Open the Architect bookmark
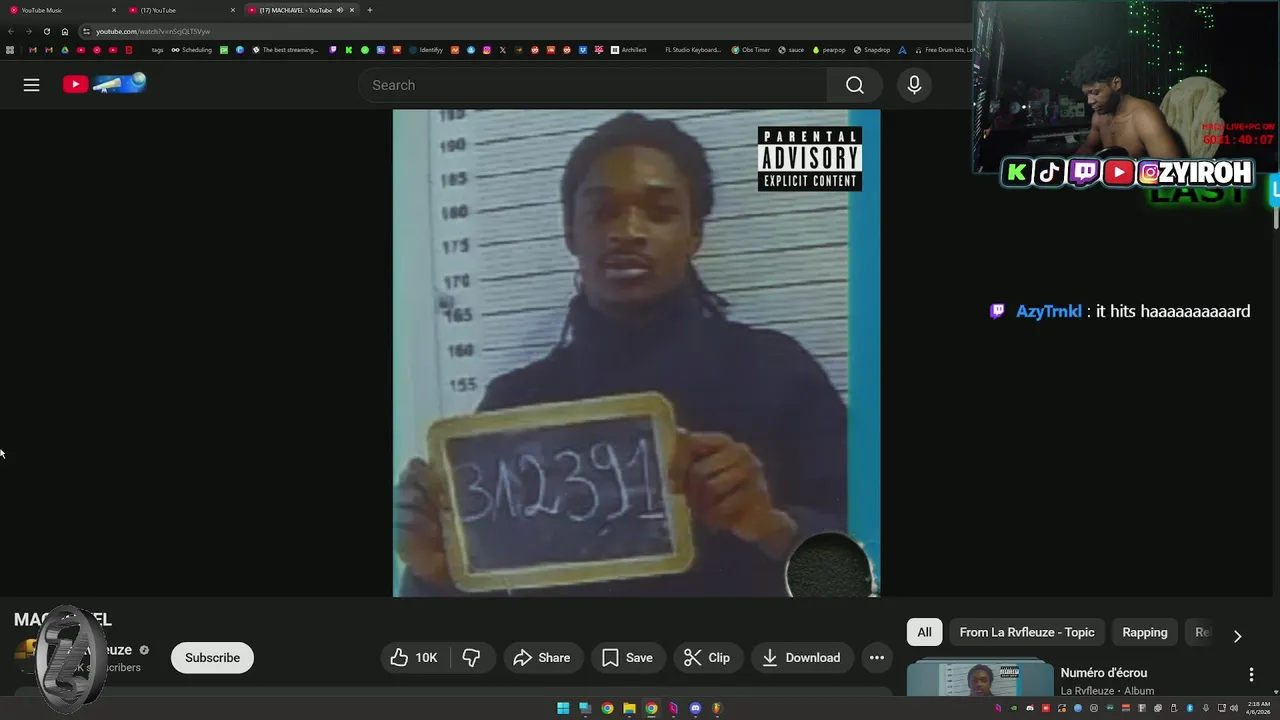The image size is (1280, 720). pos(629,50)
